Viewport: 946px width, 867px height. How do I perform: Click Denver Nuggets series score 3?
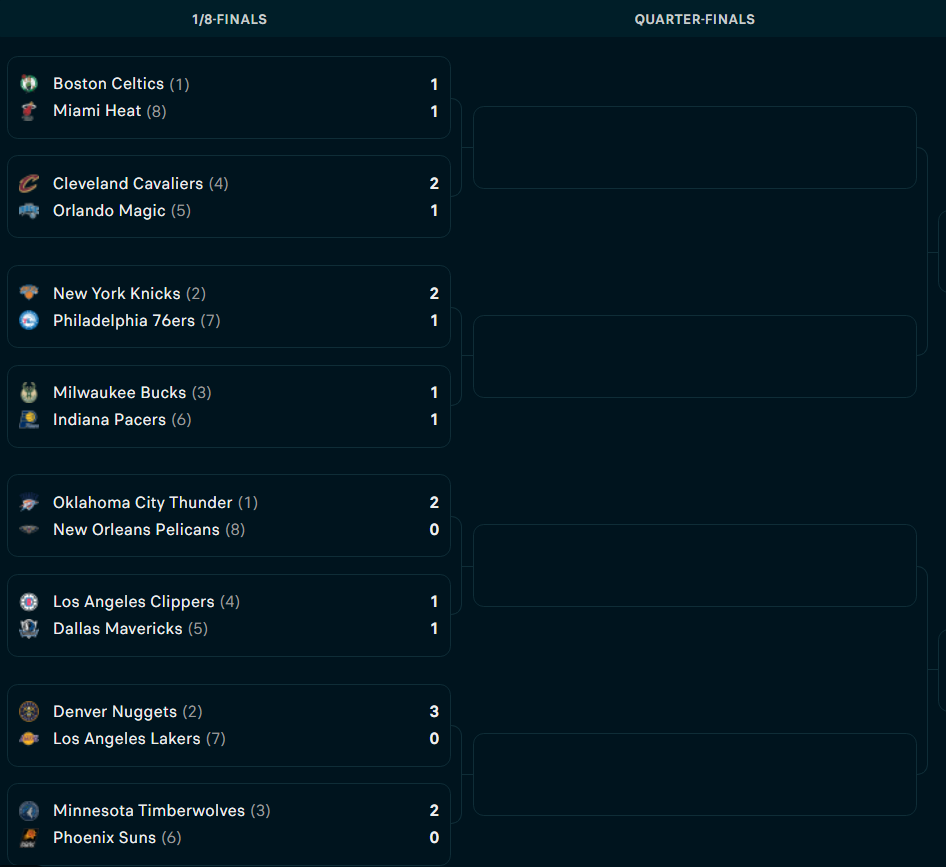click(434, 711)
